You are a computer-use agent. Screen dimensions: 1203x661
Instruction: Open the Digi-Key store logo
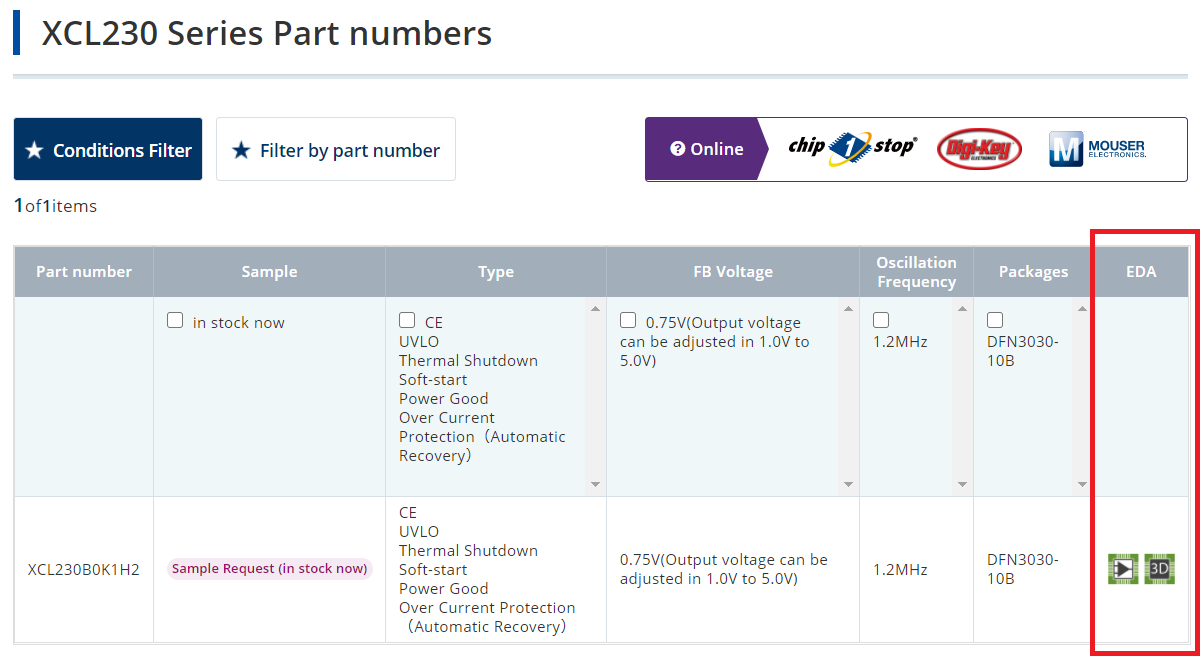click(980, 150)
